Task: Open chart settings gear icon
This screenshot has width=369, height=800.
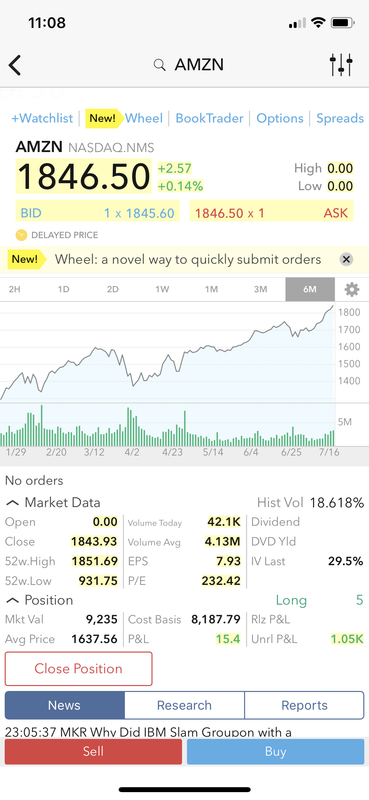Action: 352,289
